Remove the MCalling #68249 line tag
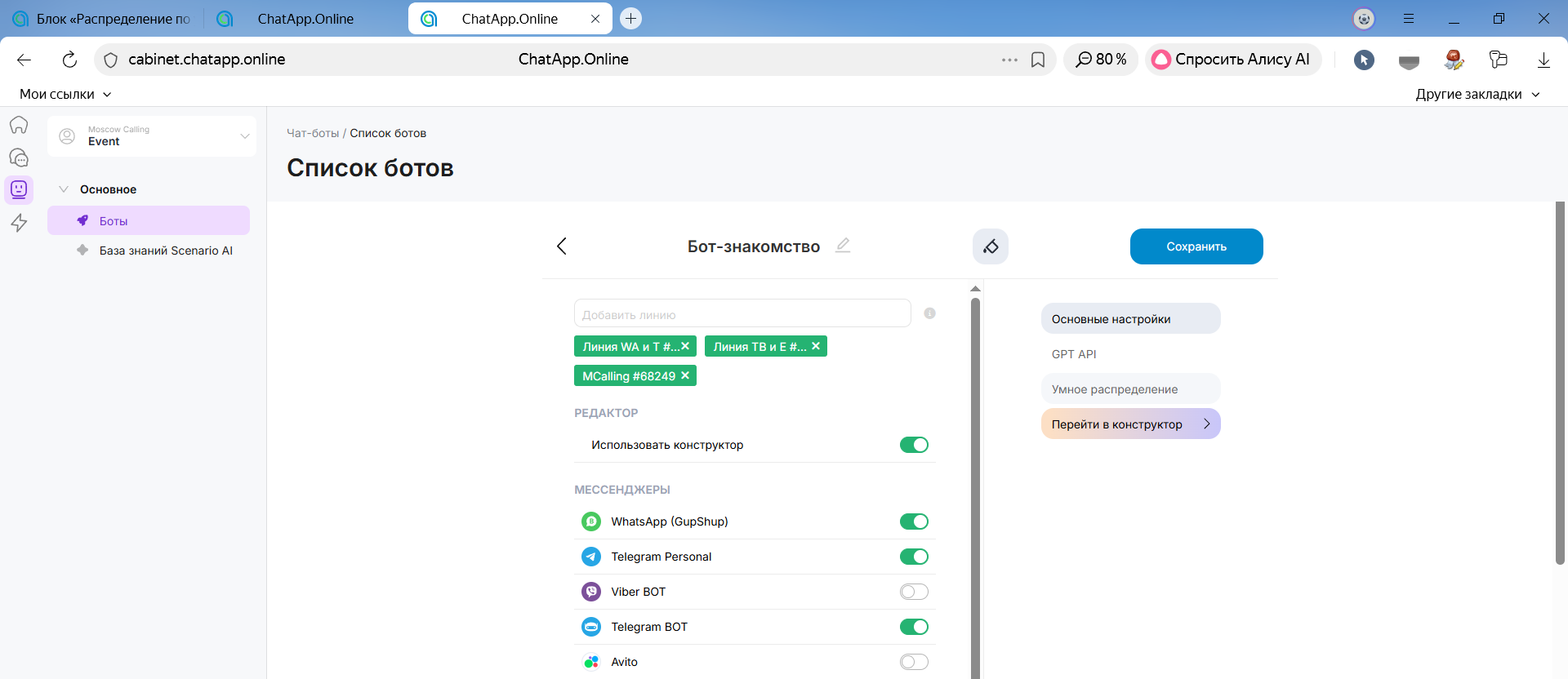The height and width of the screenshot is (679, 1568). (x=685, y=375)
